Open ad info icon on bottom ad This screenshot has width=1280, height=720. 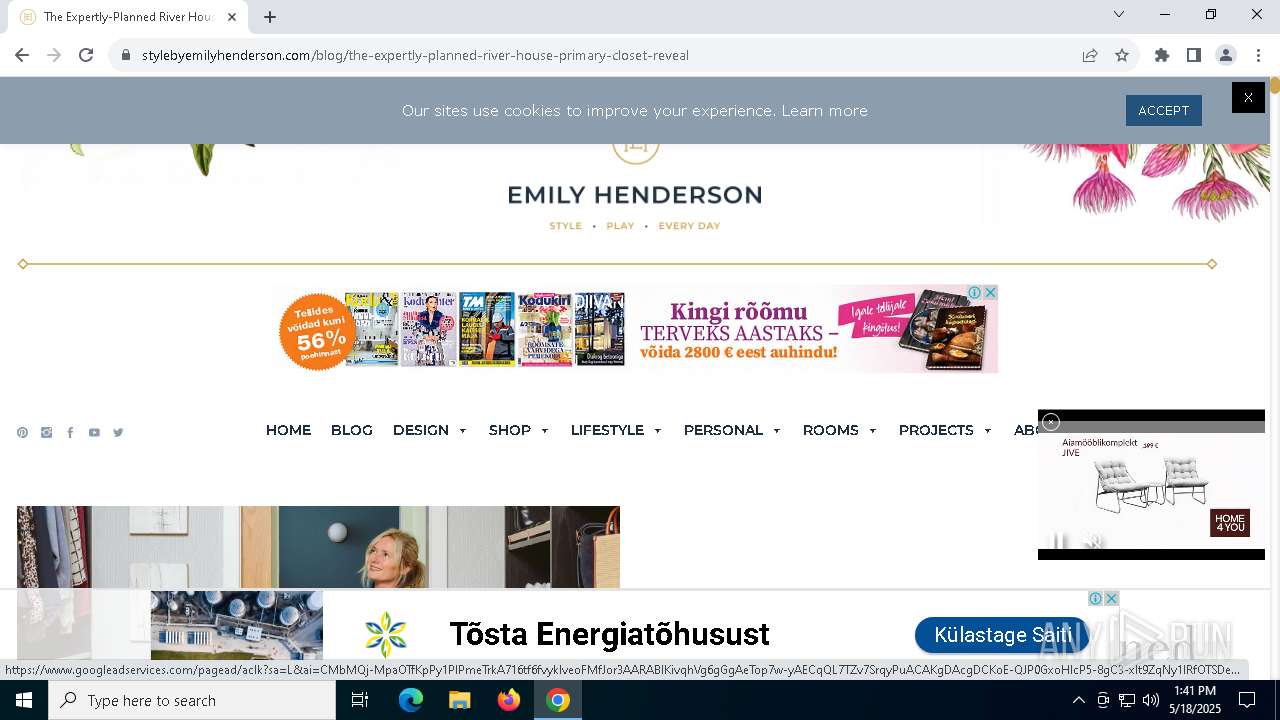(1096, 598)
